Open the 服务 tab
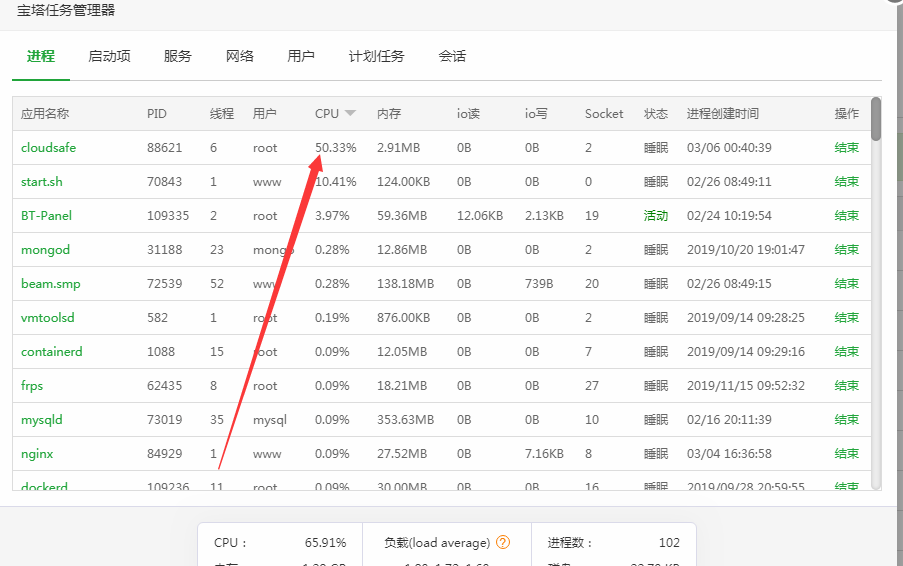Viewport: 903px width, 566px height. pyautogui.click(x=177, y=57)
